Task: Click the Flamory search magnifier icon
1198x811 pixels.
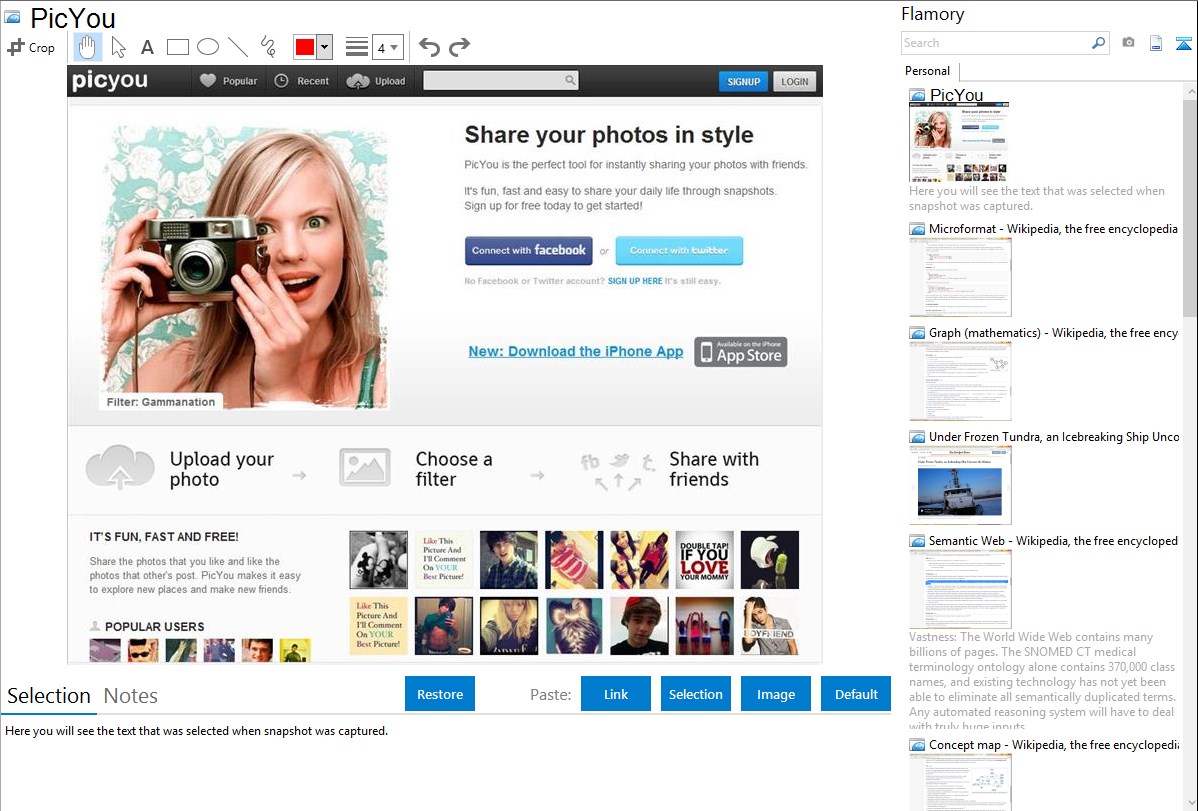Action: tap(1099, 43)
